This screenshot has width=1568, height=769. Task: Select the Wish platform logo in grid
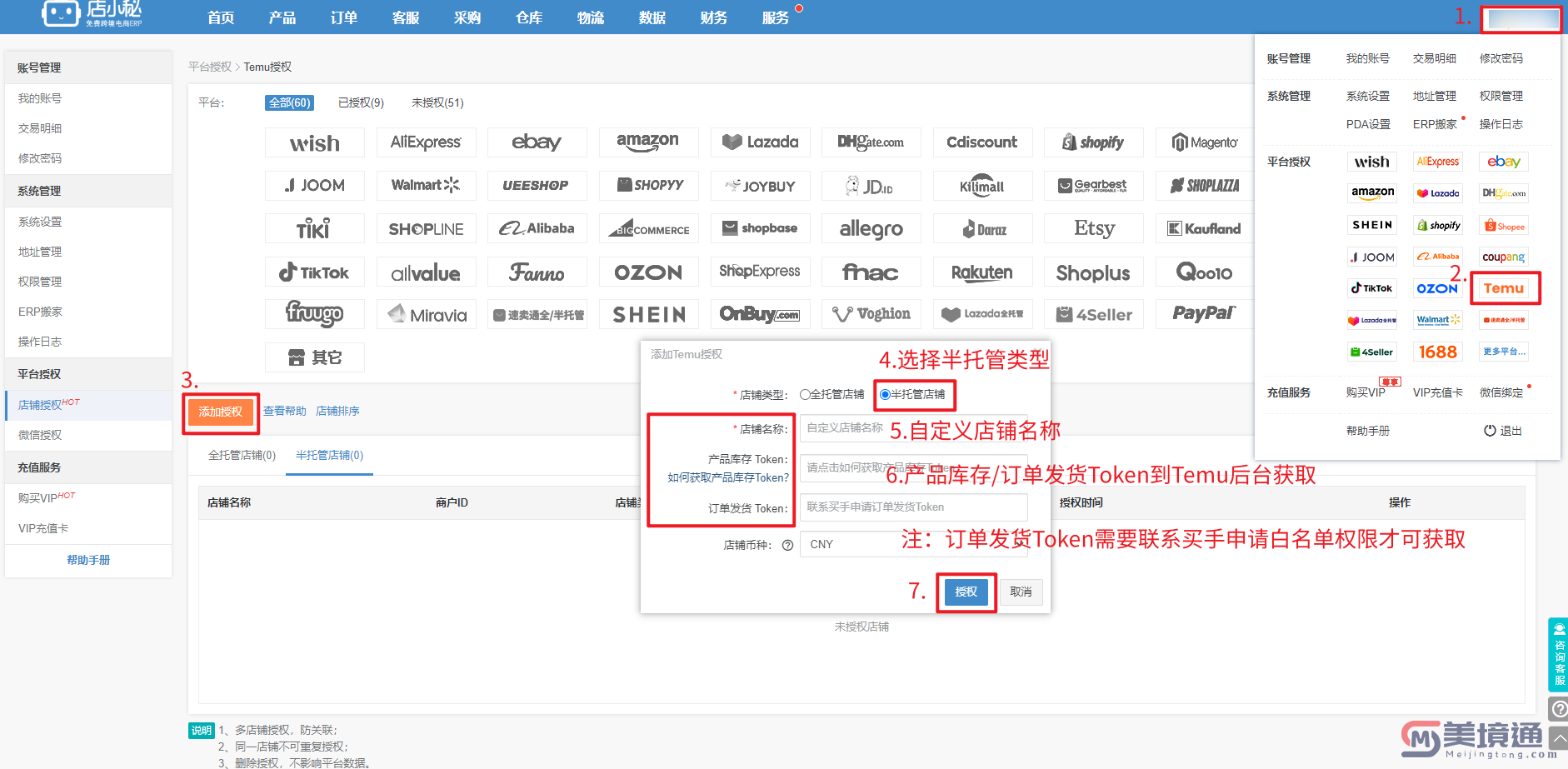tap(315, 142)
